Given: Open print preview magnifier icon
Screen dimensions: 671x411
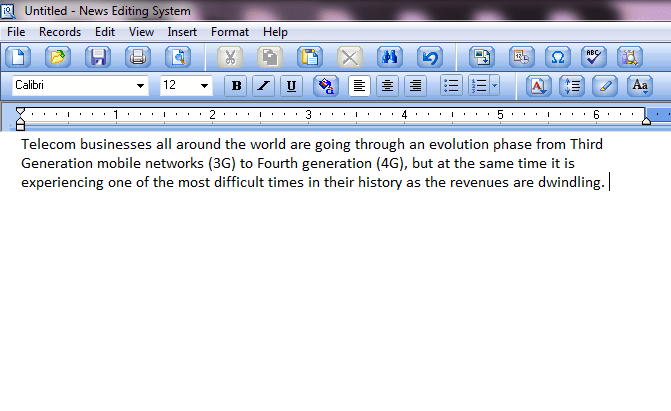Looking at the screenshot, I should pyautogui.click(x=178, y=57).
